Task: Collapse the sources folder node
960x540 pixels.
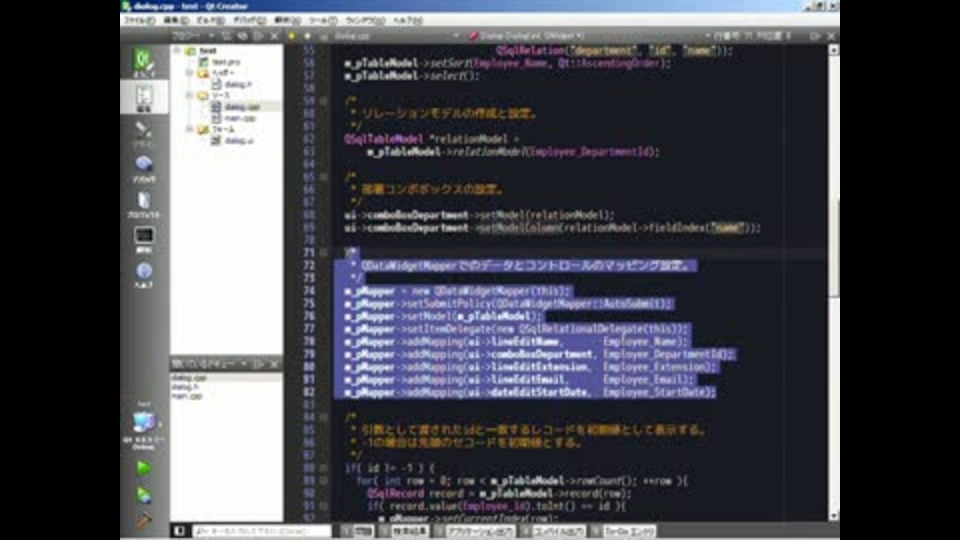Action: pyautogui.click(x=190, y=96)
